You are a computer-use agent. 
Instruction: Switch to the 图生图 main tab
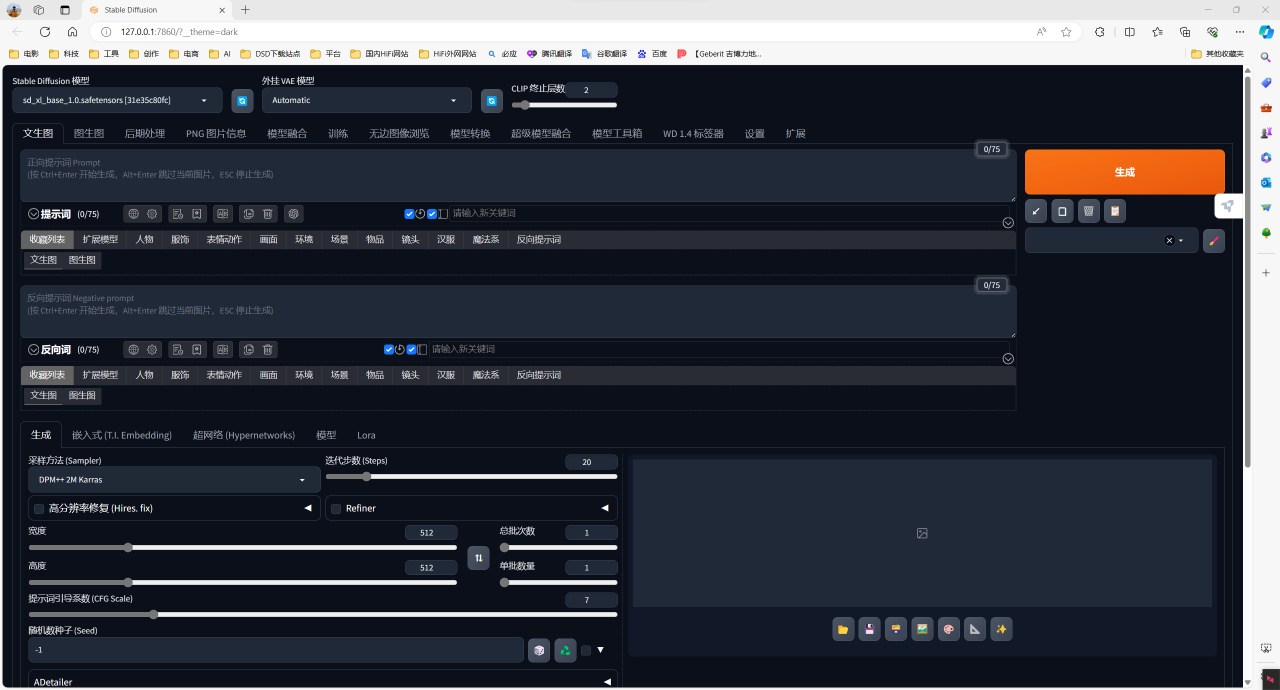click(x=89, y=133)
